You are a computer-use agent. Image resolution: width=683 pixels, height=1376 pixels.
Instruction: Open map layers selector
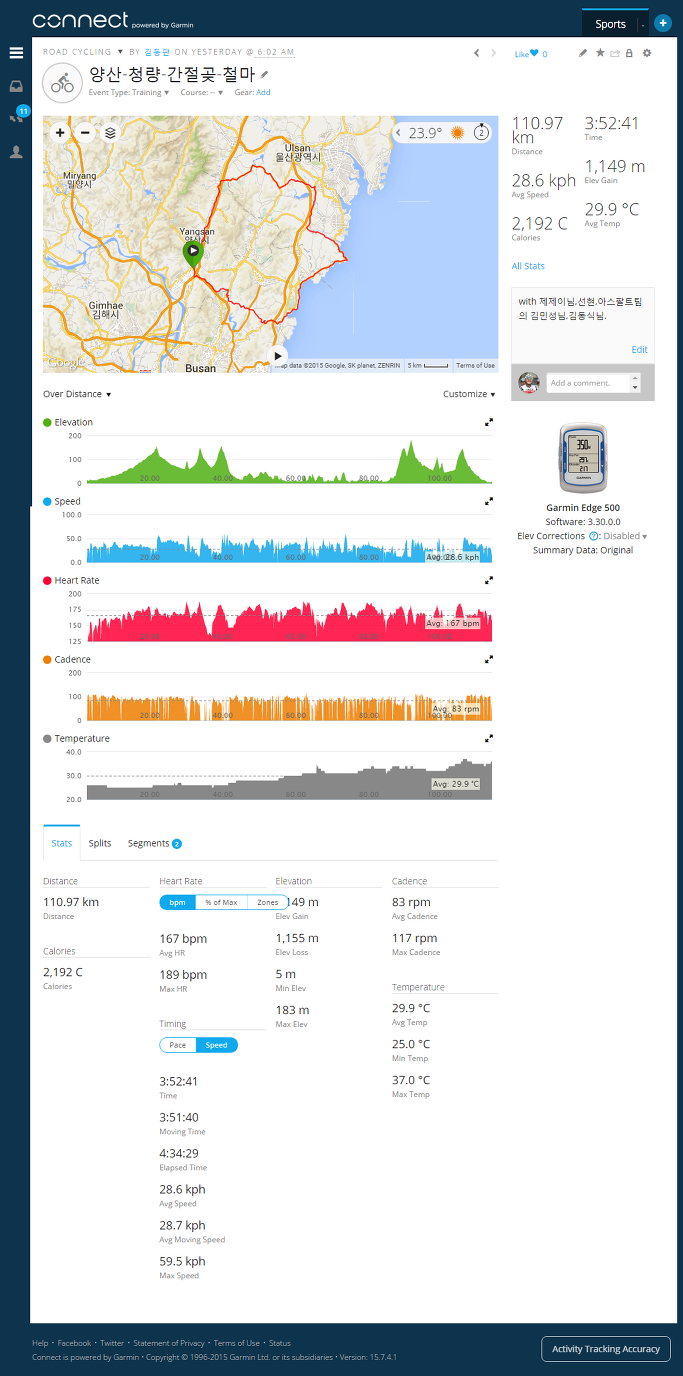pyautogui.click(x=111, y=132)
